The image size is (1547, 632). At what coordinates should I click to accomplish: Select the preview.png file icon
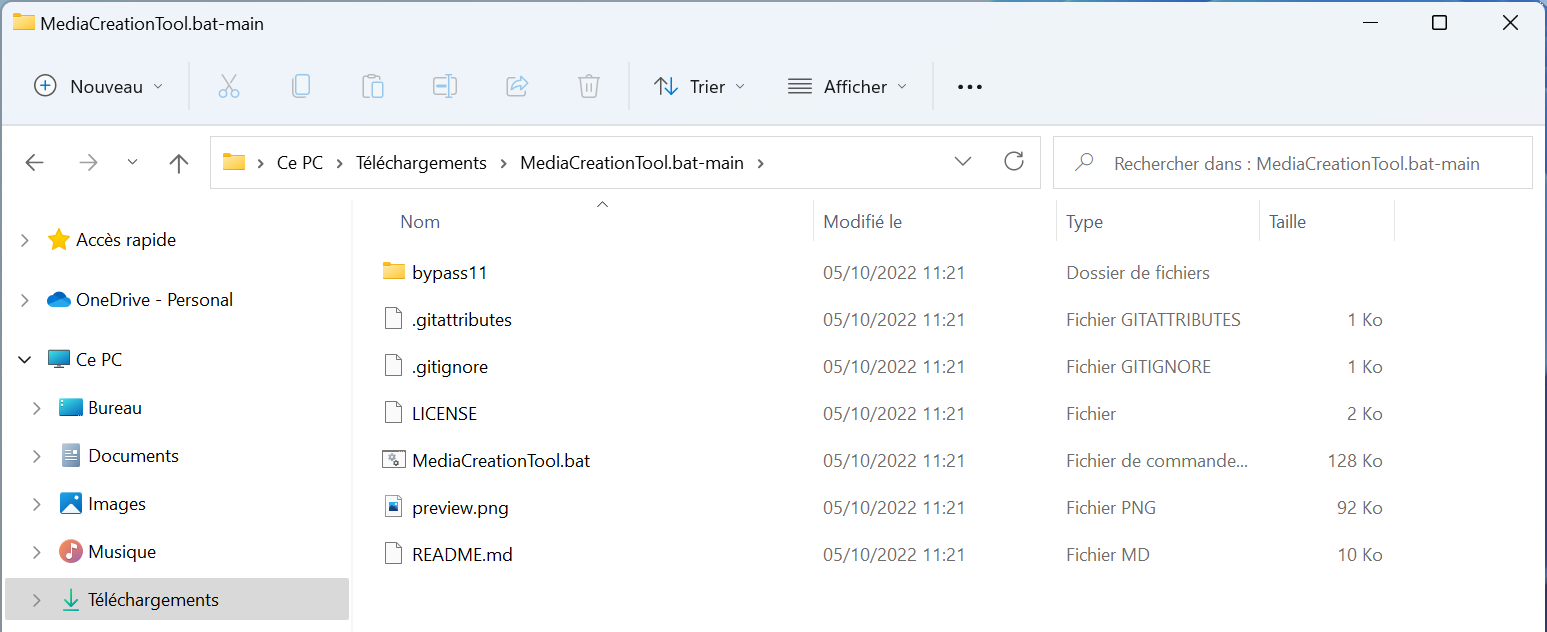coord(394,507)
